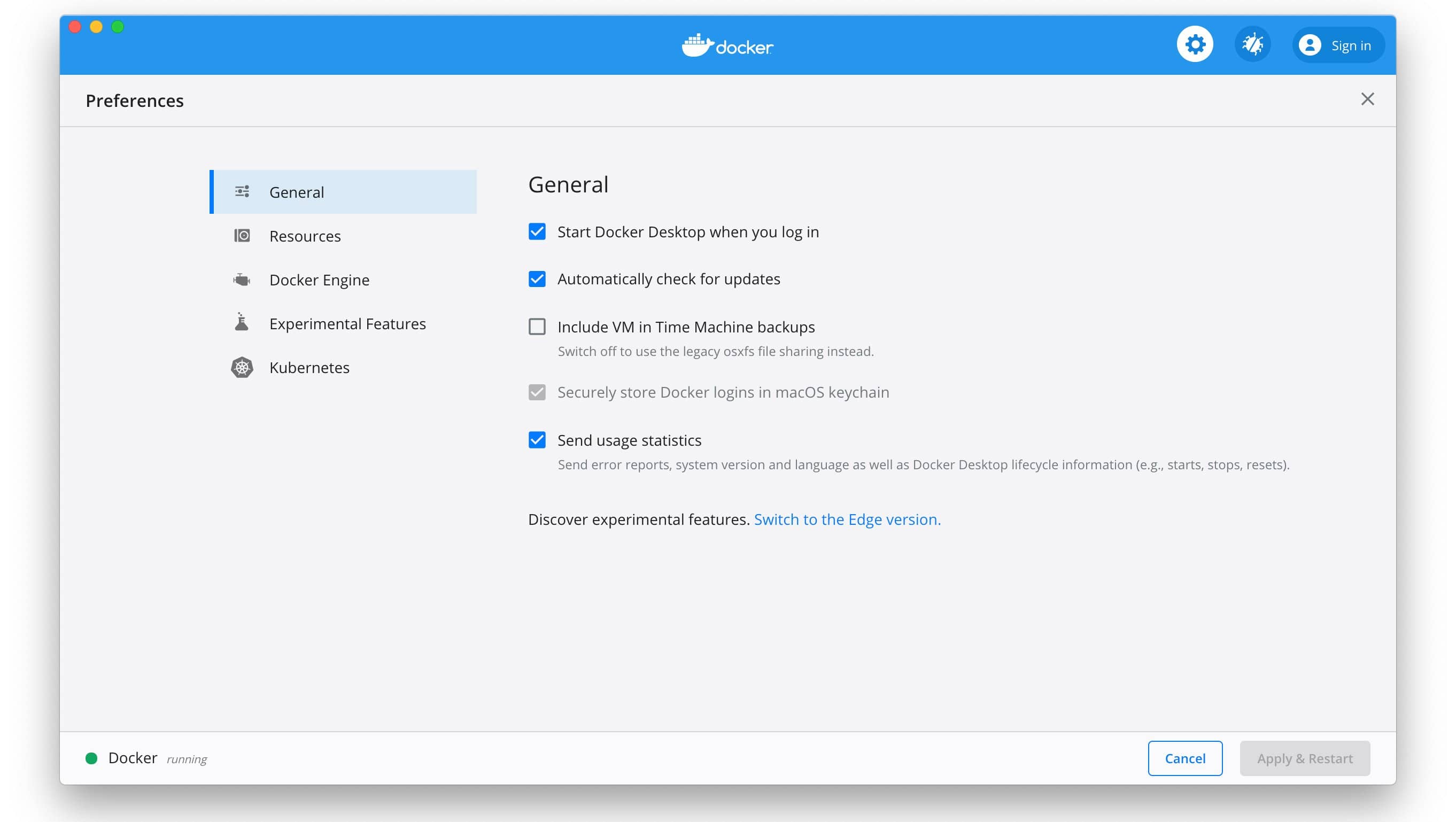This screenshot has height=822, width=1456.
Task: Toggle Send usage statistics checkbox
Action: point(537,440)
